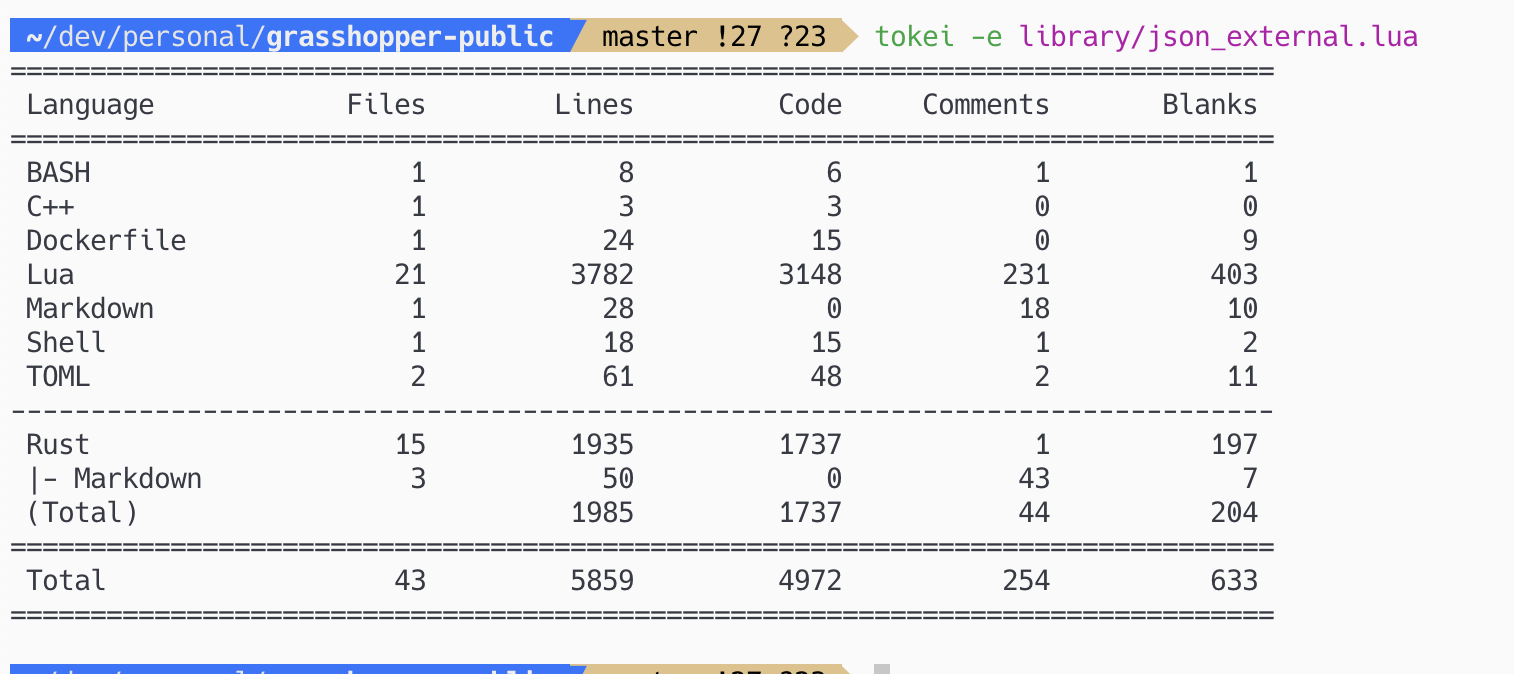Click the 'Blanks' column header
The image size is (1514, 674).
click(x=1210, y=105)
